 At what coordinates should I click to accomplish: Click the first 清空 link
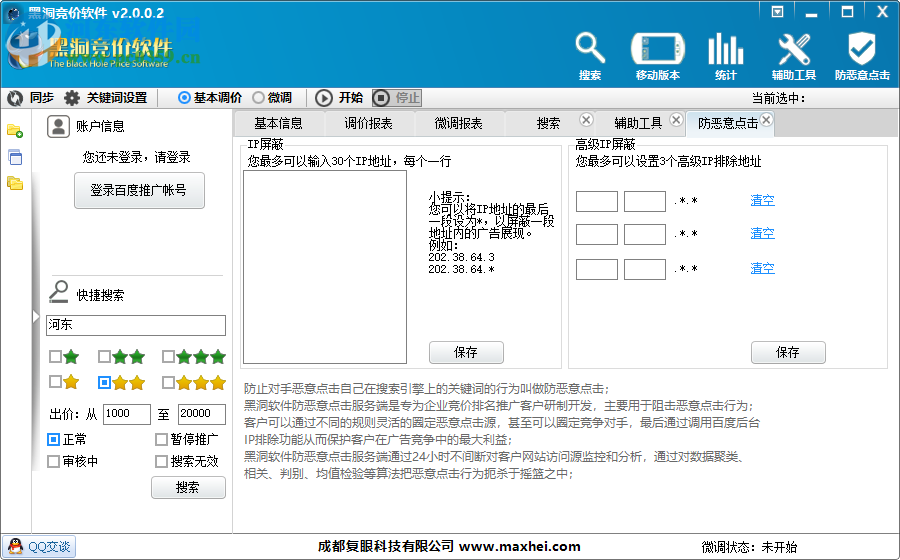[x=762, y=200]
